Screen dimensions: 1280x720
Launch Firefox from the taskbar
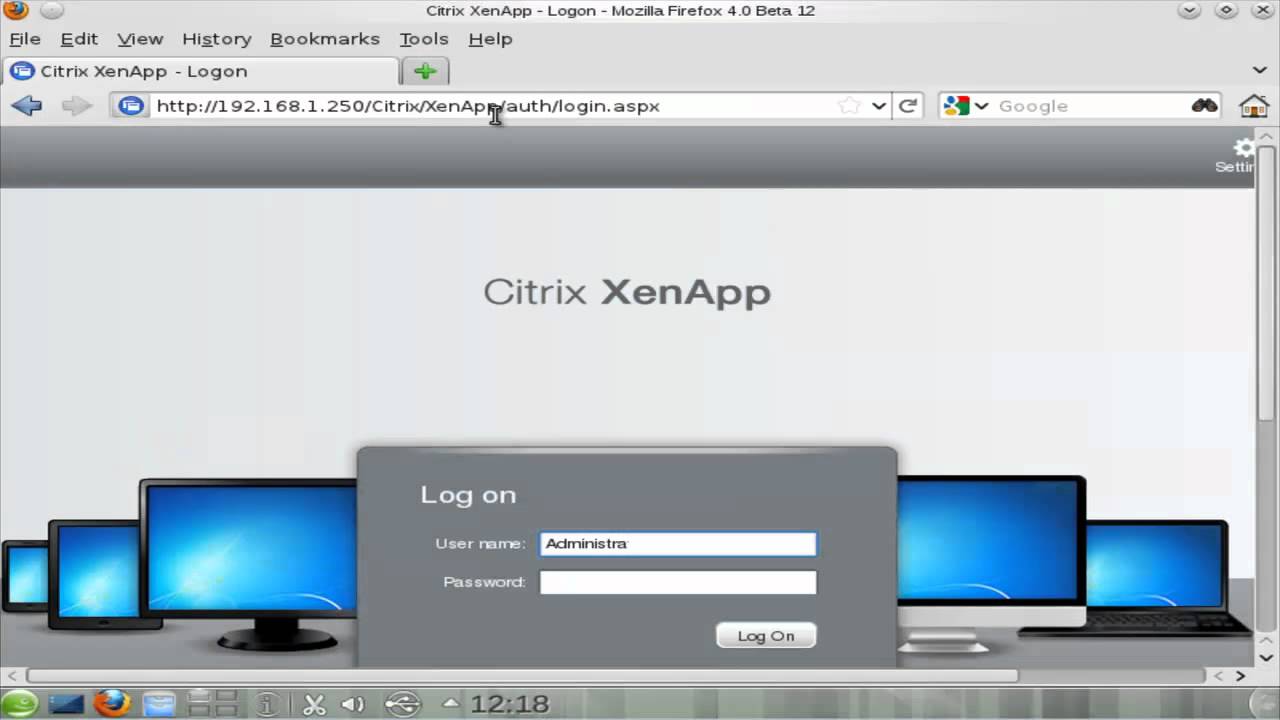point(112,704)
